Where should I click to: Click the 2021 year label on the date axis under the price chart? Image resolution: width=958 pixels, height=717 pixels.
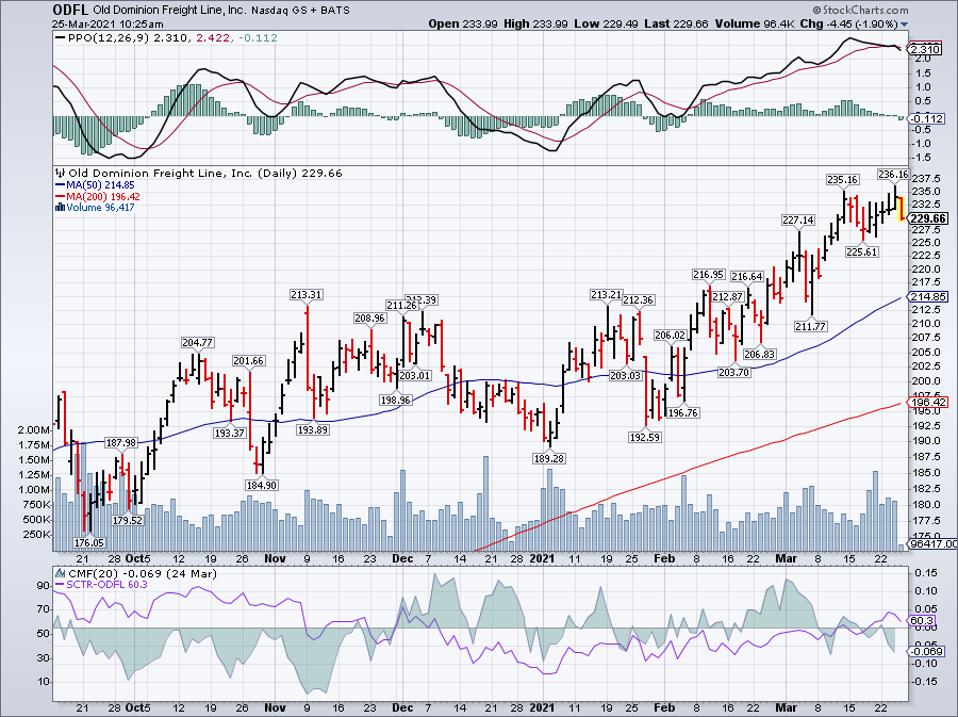click(x=542, y=558)
